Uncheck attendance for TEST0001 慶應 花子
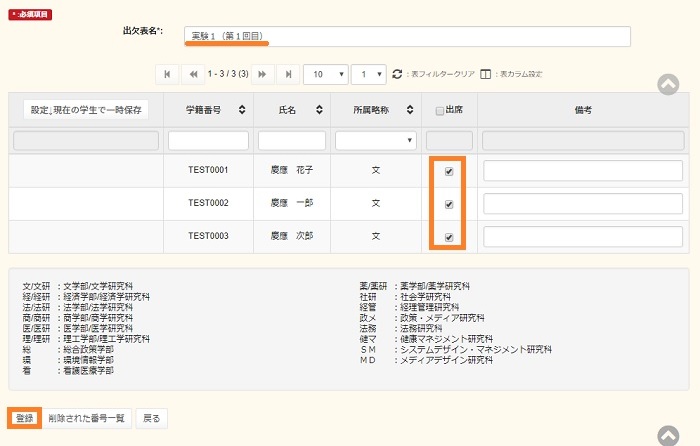 (x=449, y=171)
